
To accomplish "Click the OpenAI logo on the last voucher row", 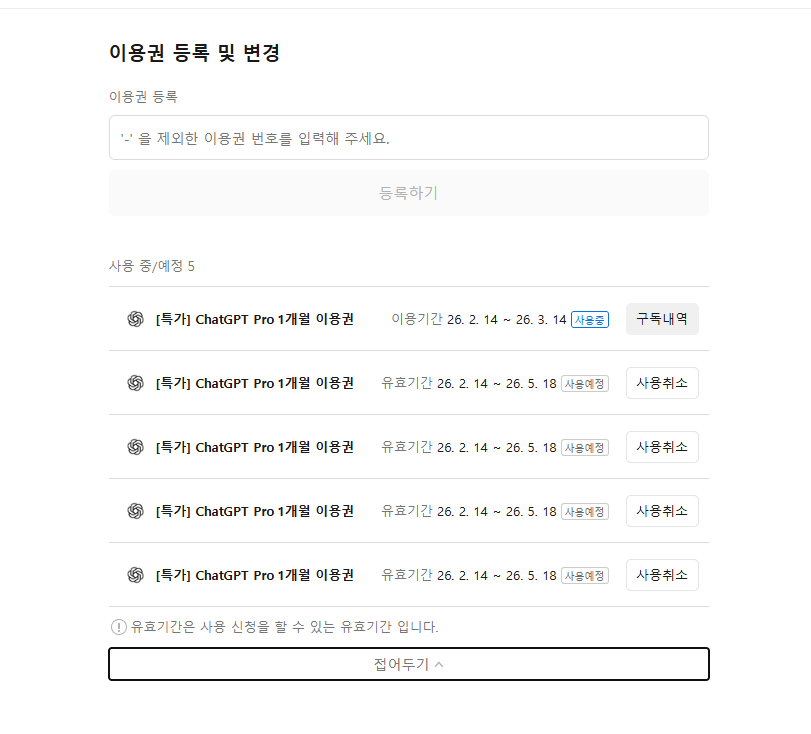I will click(x=133, y=574).
